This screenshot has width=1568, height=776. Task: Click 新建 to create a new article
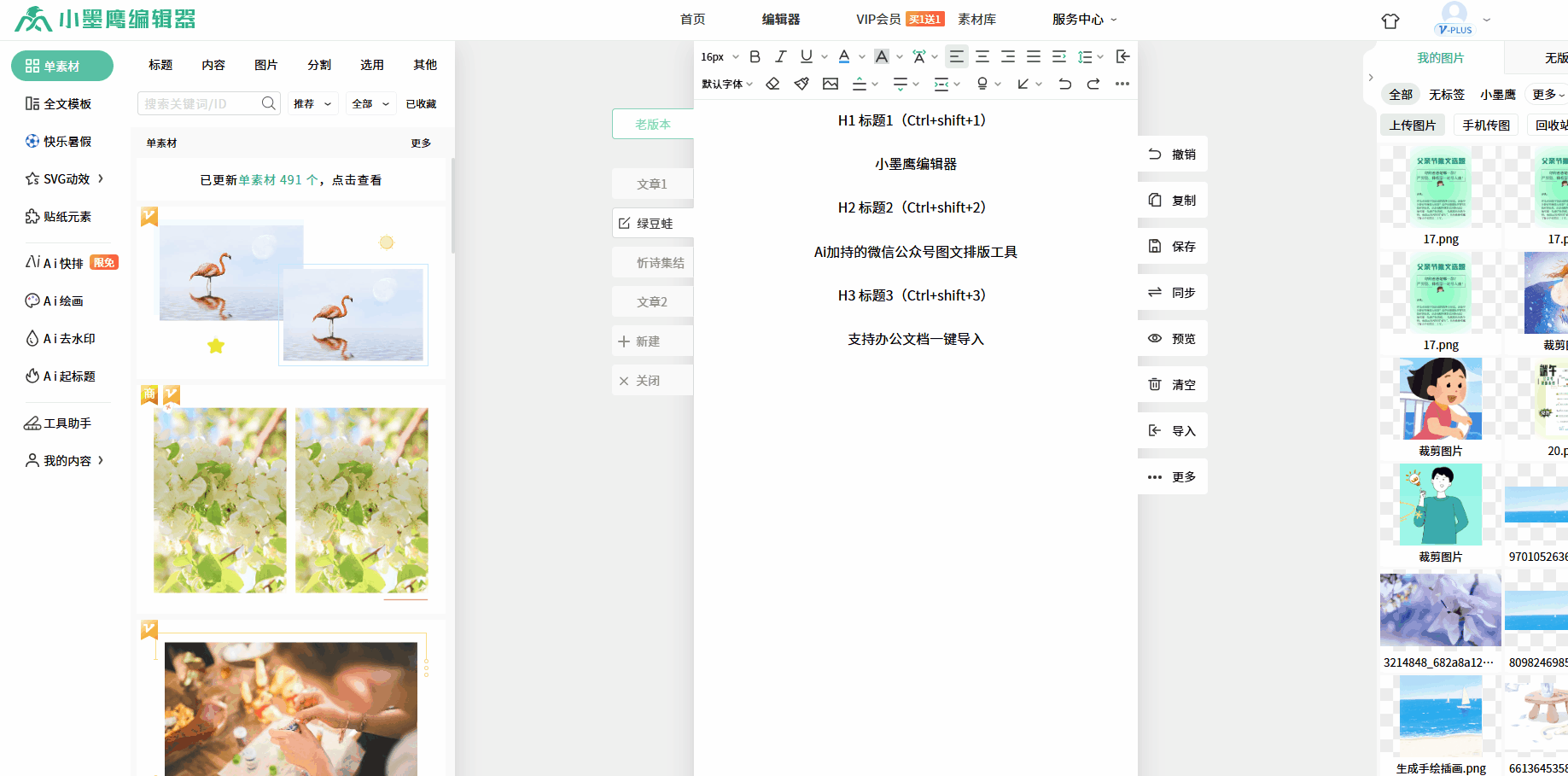653,341
